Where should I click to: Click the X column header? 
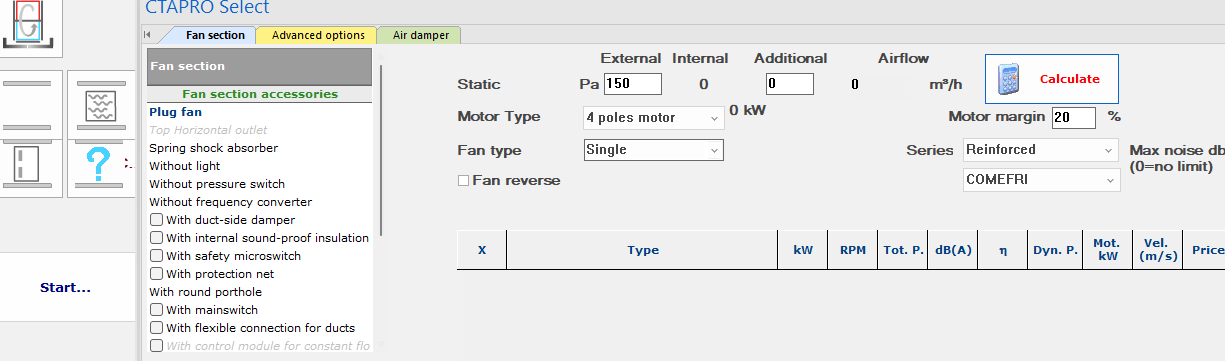(482, 250)
